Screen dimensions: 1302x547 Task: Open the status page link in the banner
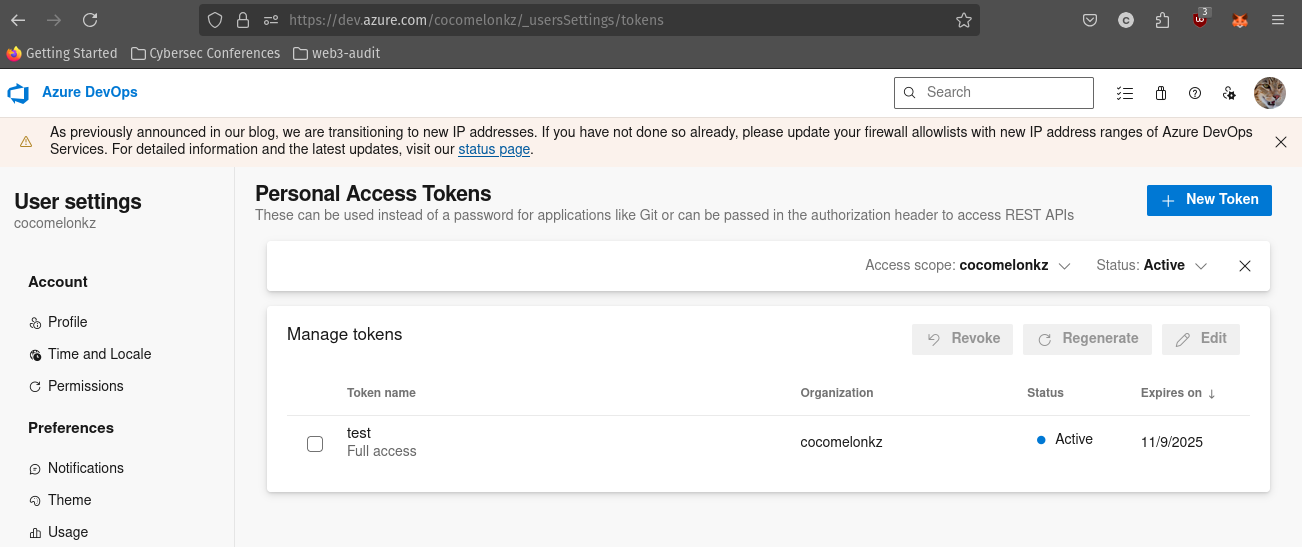pos(494,150)
